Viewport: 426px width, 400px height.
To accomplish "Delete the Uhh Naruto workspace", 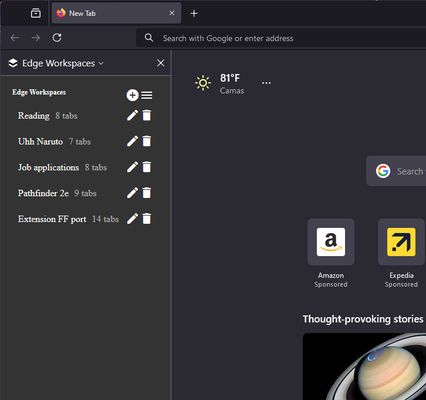I will pyautogui.click(x=147, y=141).
